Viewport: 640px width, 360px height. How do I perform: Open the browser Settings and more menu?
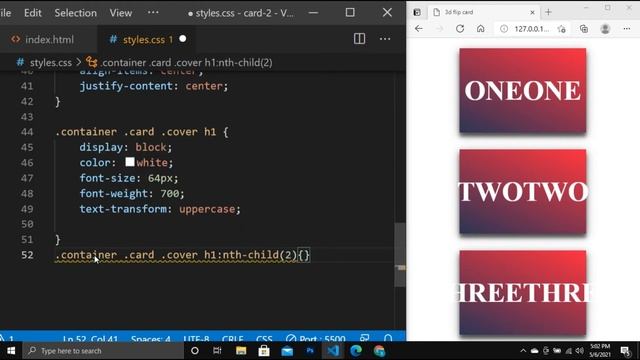627,29
